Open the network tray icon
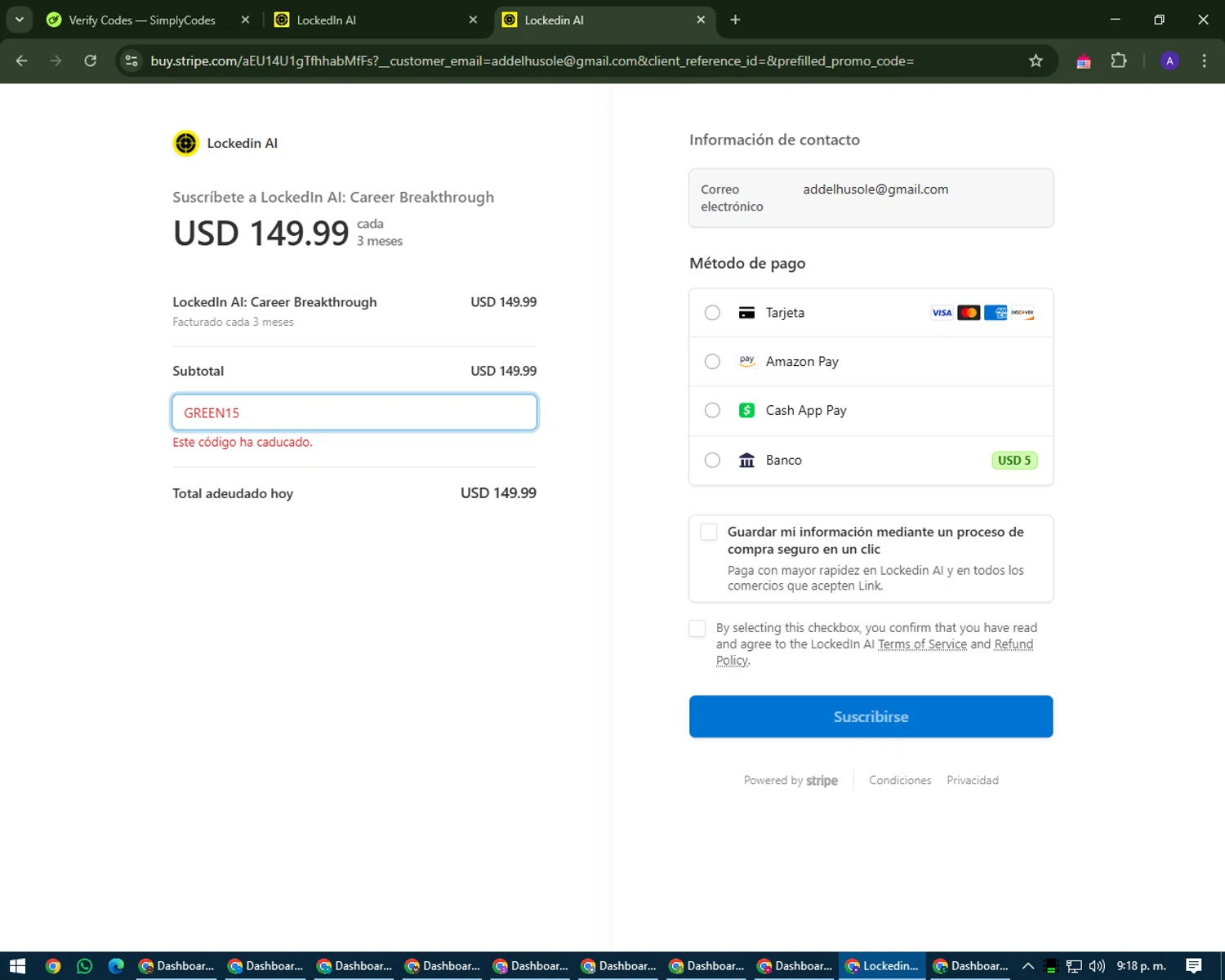 tap(1074, 966)
